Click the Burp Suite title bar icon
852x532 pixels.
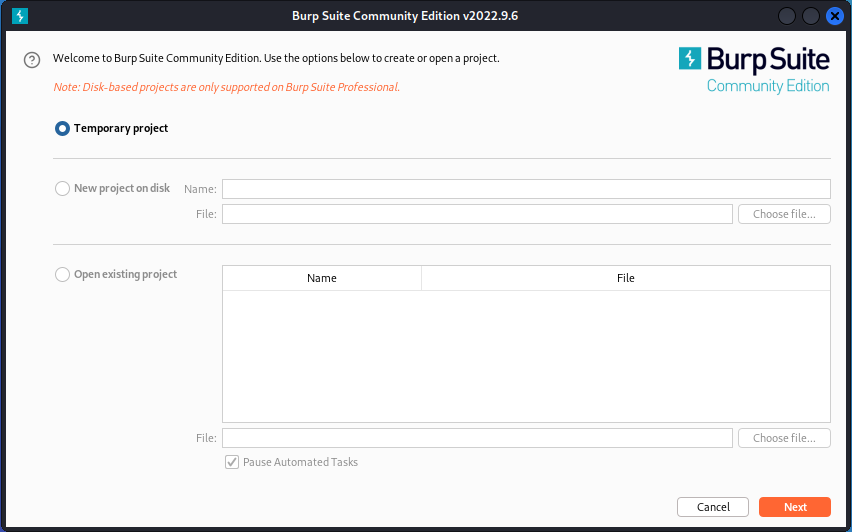(x=20, y=16)
